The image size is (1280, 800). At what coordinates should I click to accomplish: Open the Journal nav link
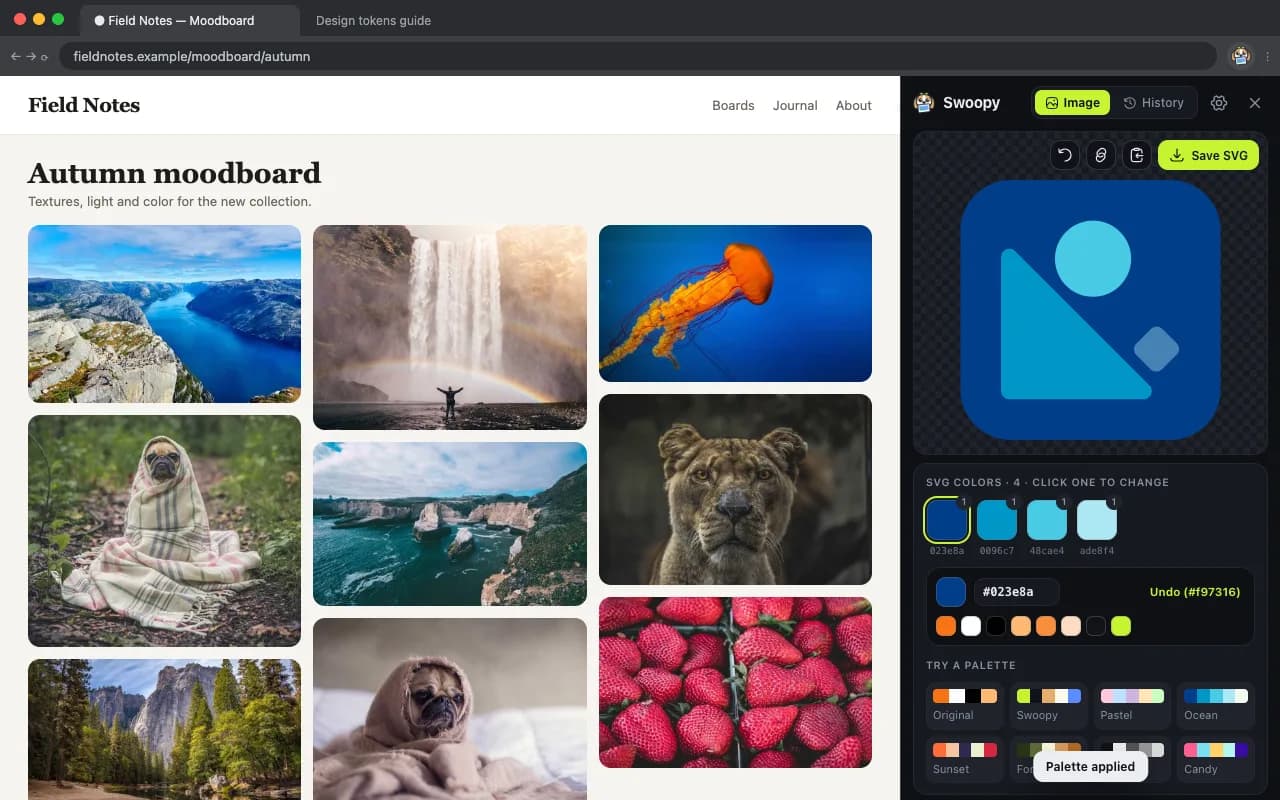click(795, 105)
